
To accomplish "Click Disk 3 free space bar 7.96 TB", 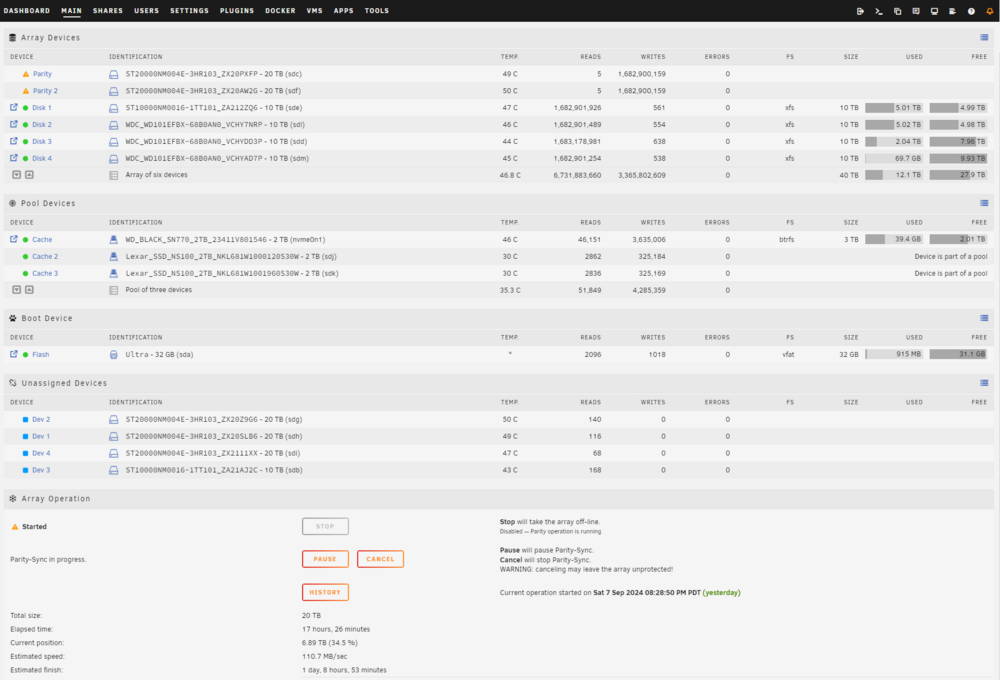I will click(958, 142).
